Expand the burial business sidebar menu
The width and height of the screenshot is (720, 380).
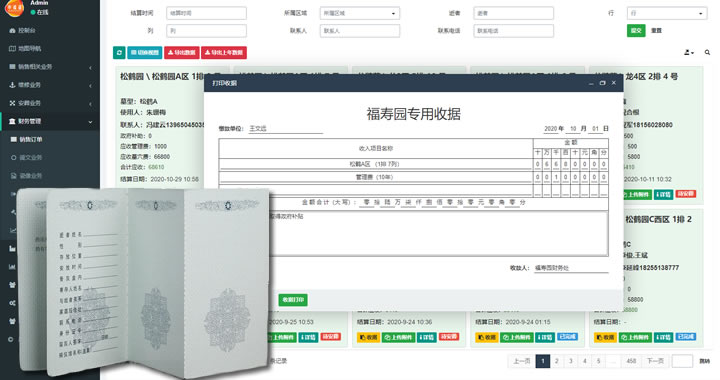coord(50,103)
